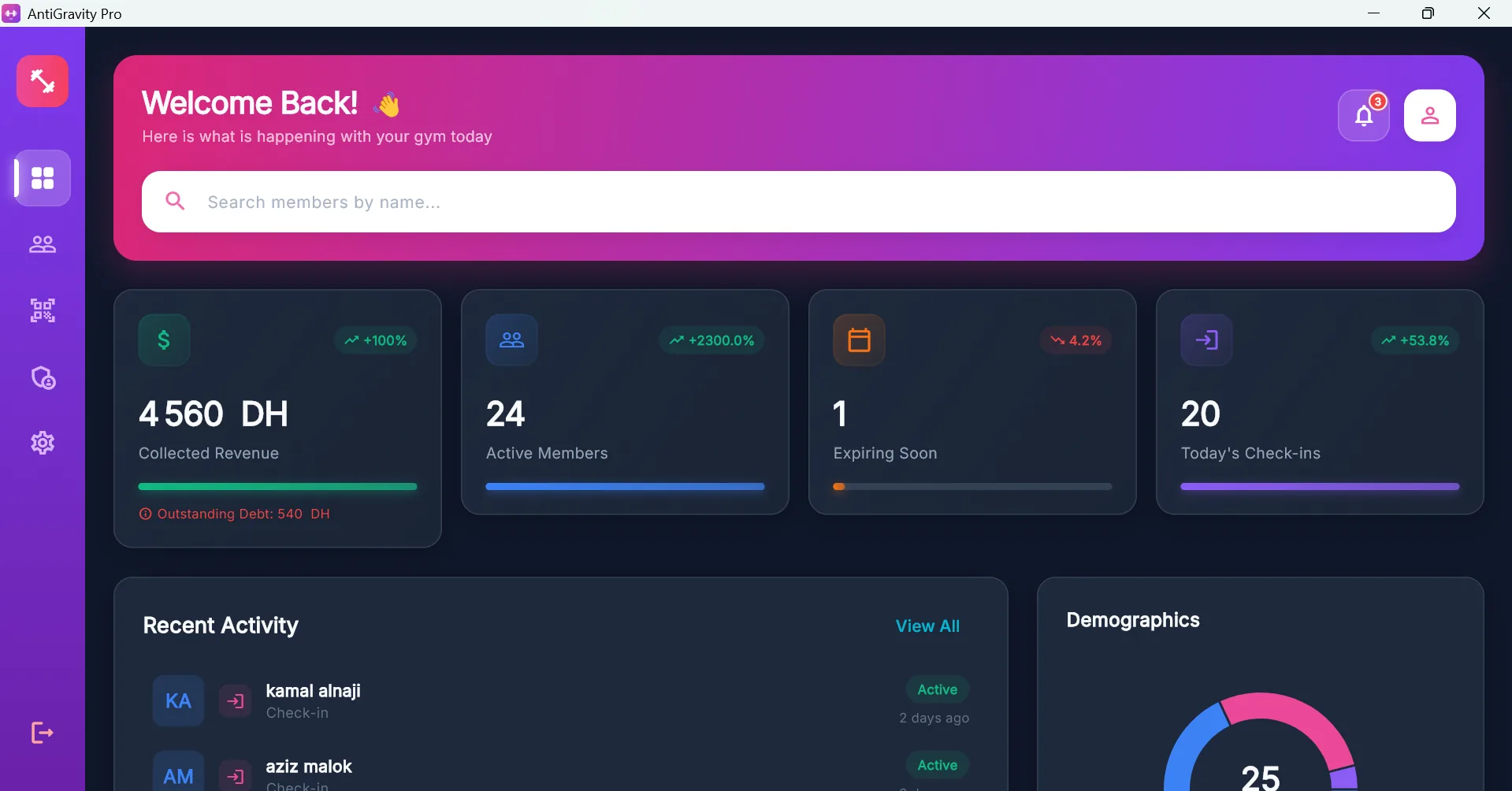Click the Expiring Soon progress bar
Viewport: 1512px width, 791px height.
click(972, 487)
